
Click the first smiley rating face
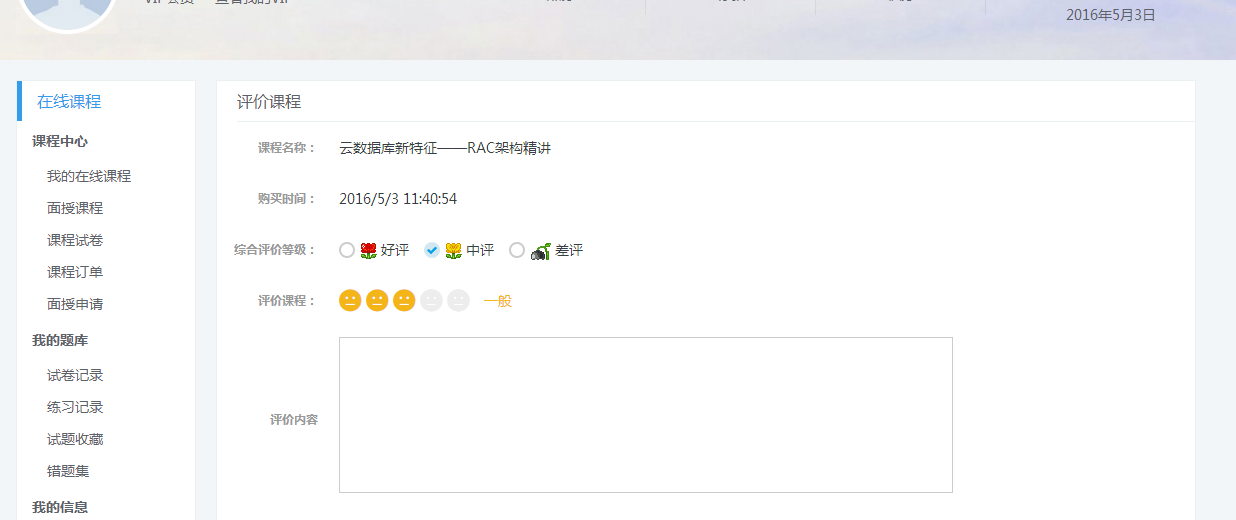pos(350,300)
